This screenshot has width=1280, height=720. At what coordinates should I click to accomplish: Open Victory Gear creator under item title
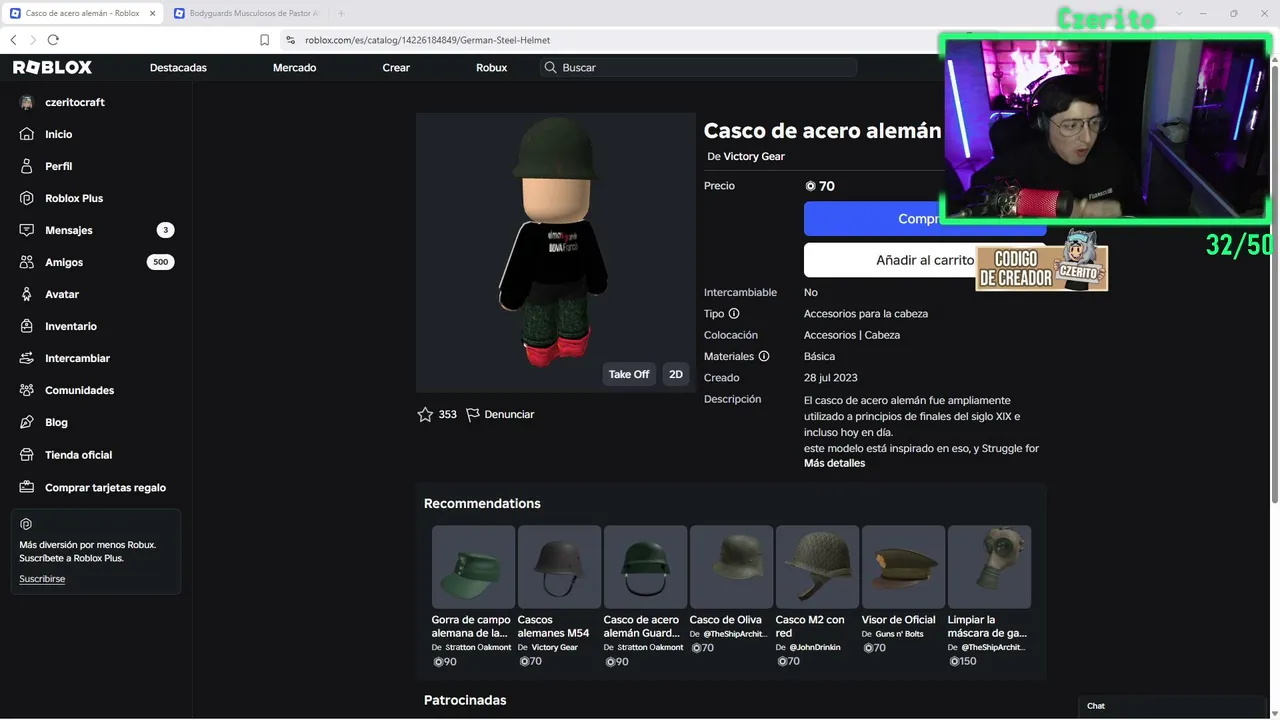[754, 156]
